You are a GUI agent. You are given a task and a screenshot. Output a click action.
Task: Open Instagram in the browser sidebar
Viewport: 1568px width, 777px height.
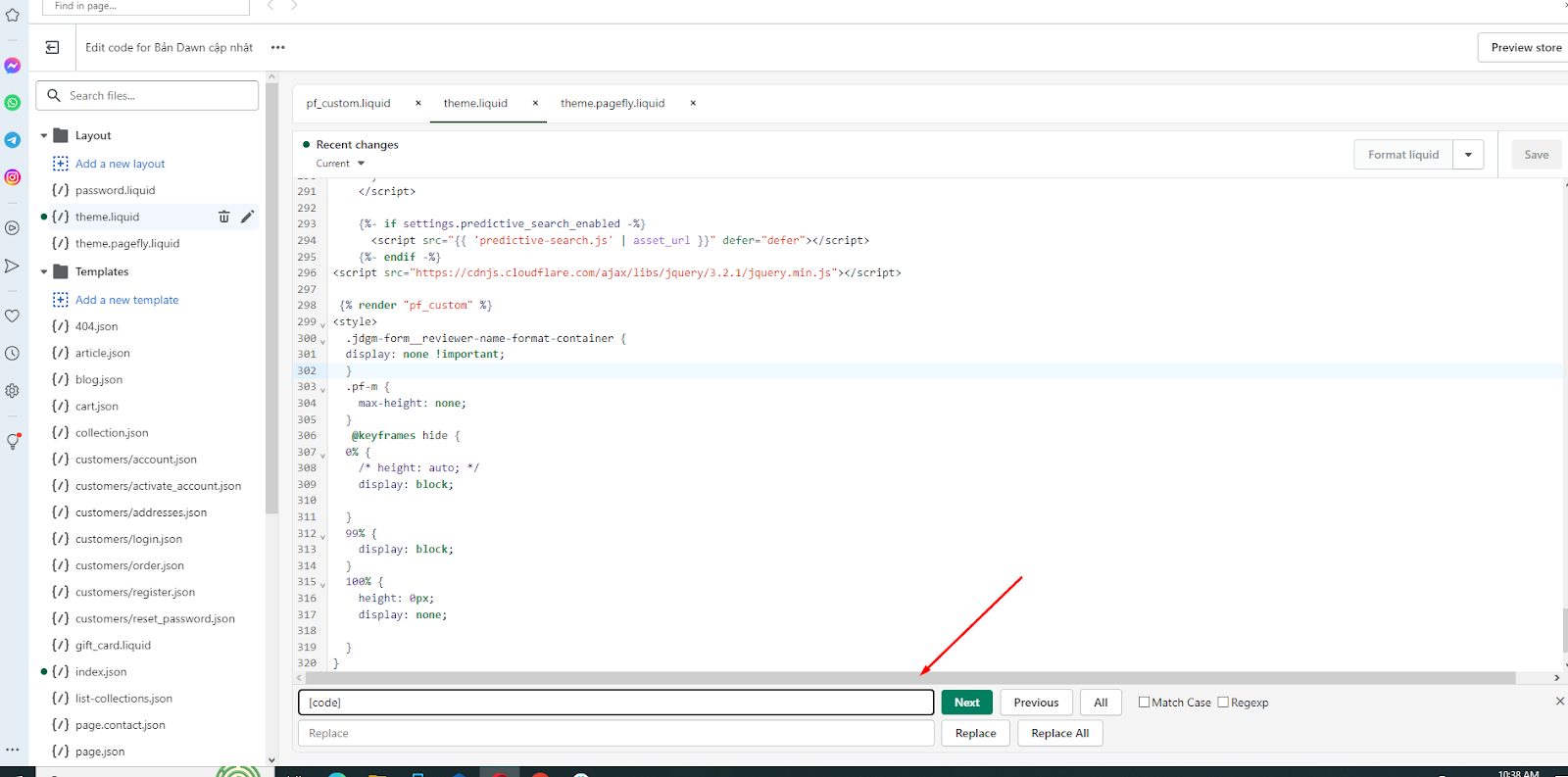[x=13, y=177]
